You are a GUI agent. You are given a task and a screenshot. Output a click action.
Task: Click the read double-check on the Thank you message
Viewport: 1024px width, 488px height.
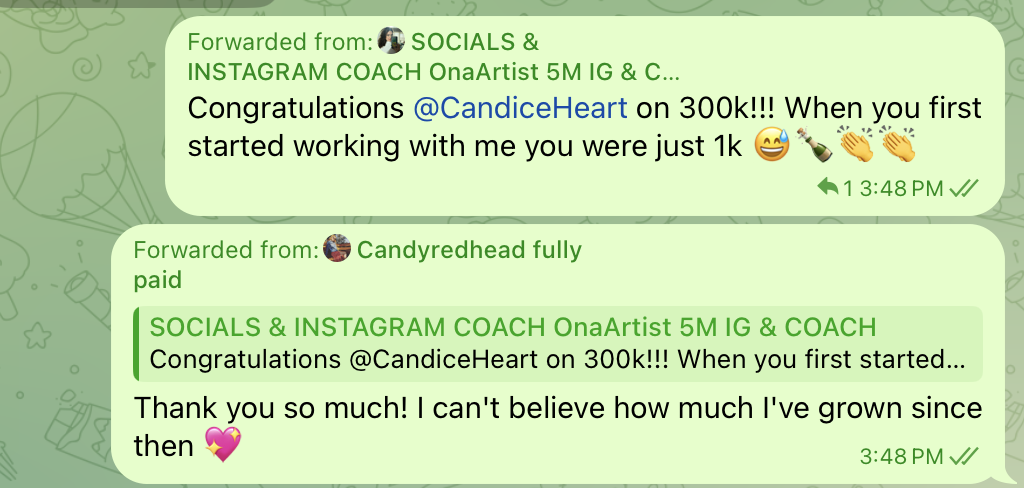[963, 456]
